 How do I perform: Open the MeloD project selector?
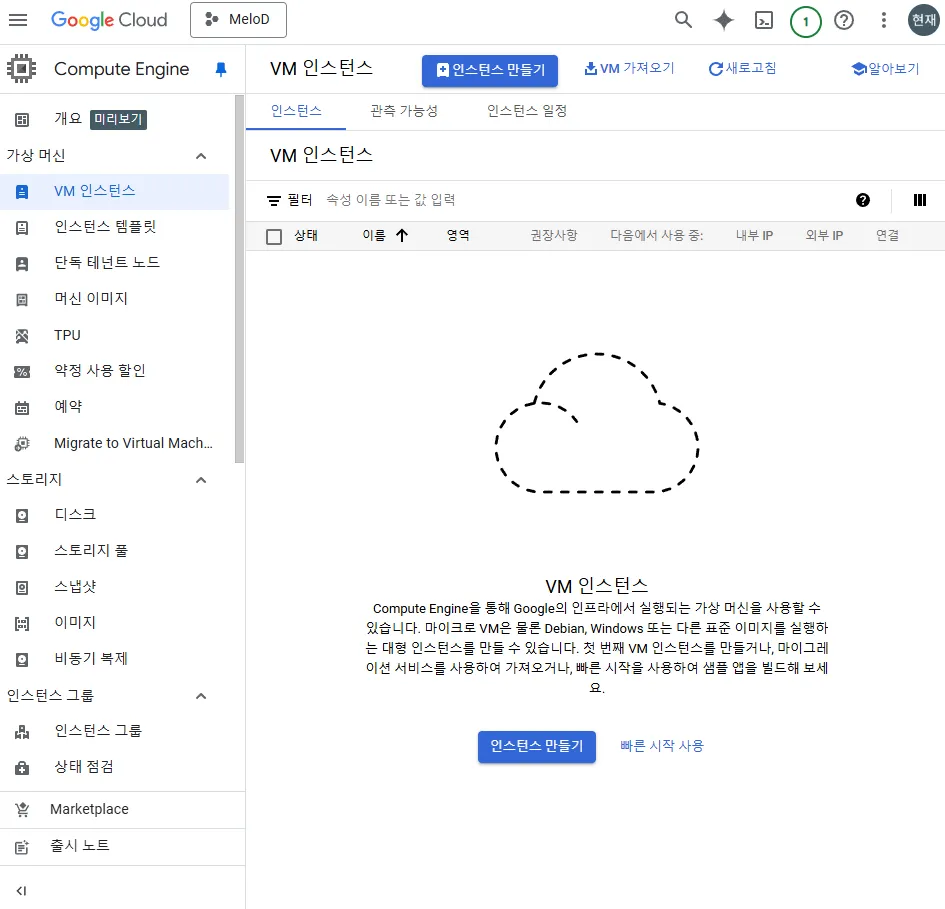(x=238, y=20)
